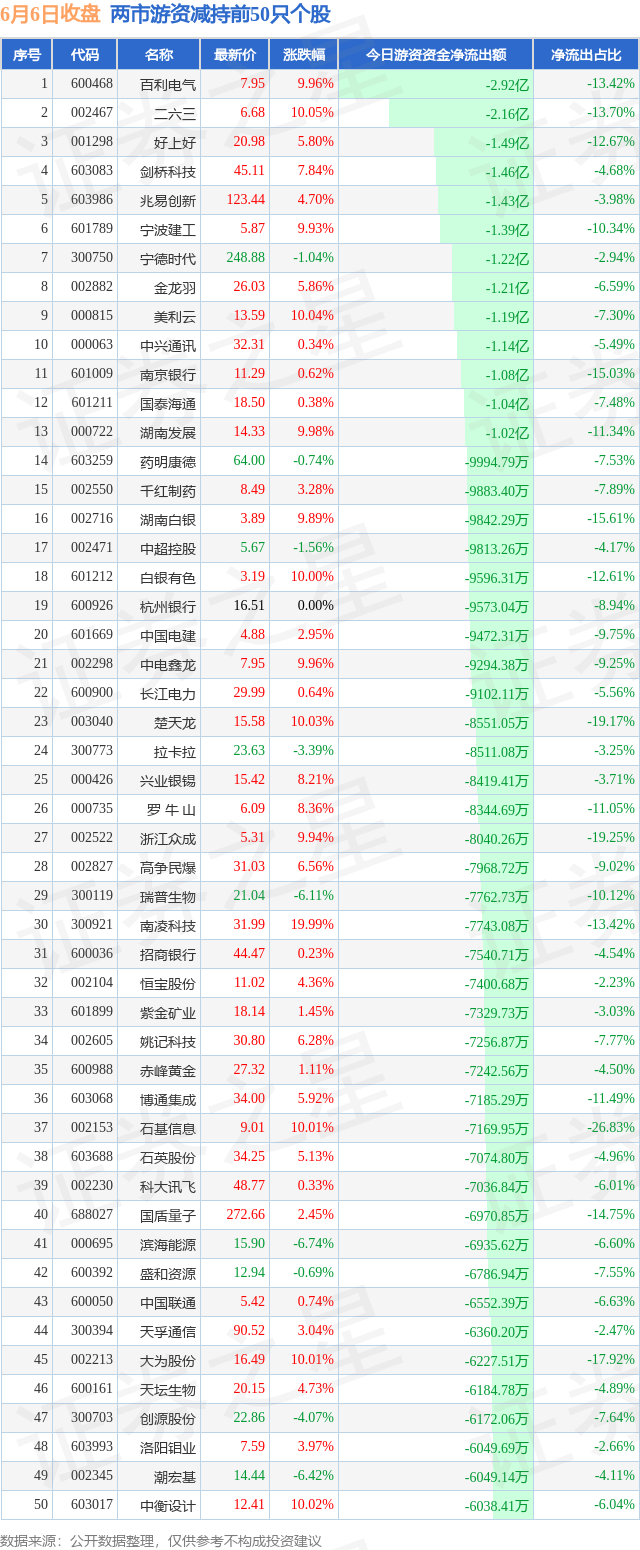
Task: Click stock name 拉卡拉
Action: click(x=175, y=751)
